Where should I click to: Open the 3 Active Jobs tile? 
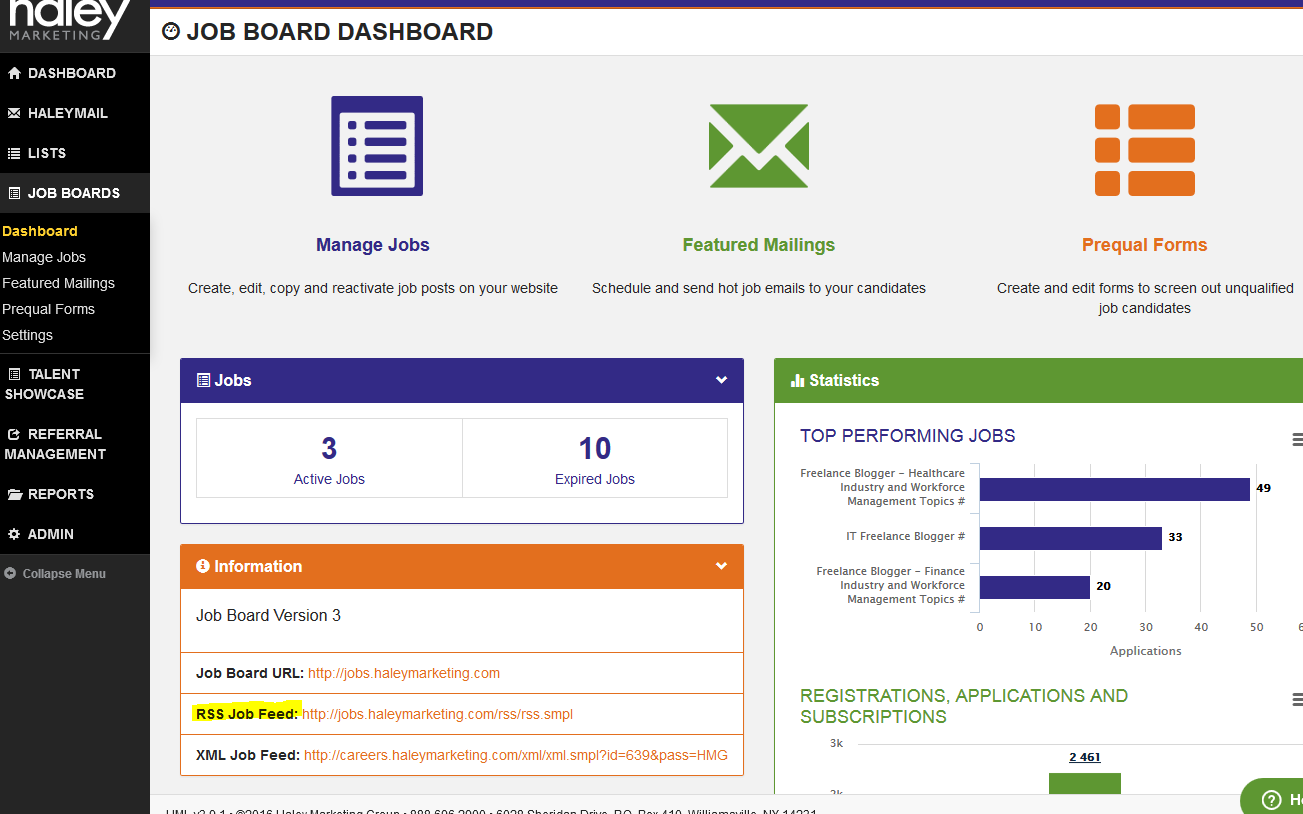[x=329, y=458]
